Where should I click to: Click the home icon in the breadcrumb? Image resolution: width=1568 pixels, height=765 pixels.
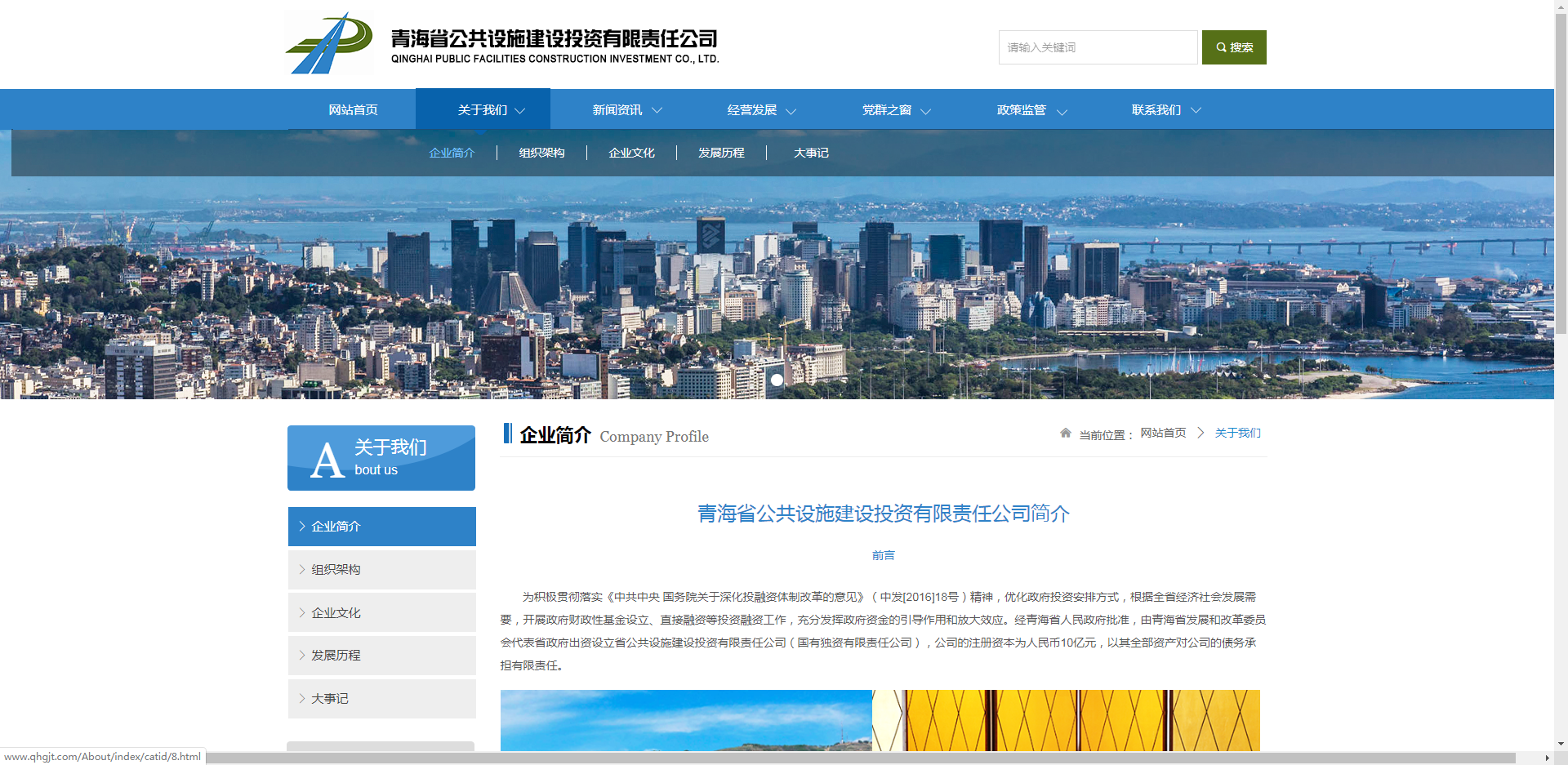tap(1066, 433)
